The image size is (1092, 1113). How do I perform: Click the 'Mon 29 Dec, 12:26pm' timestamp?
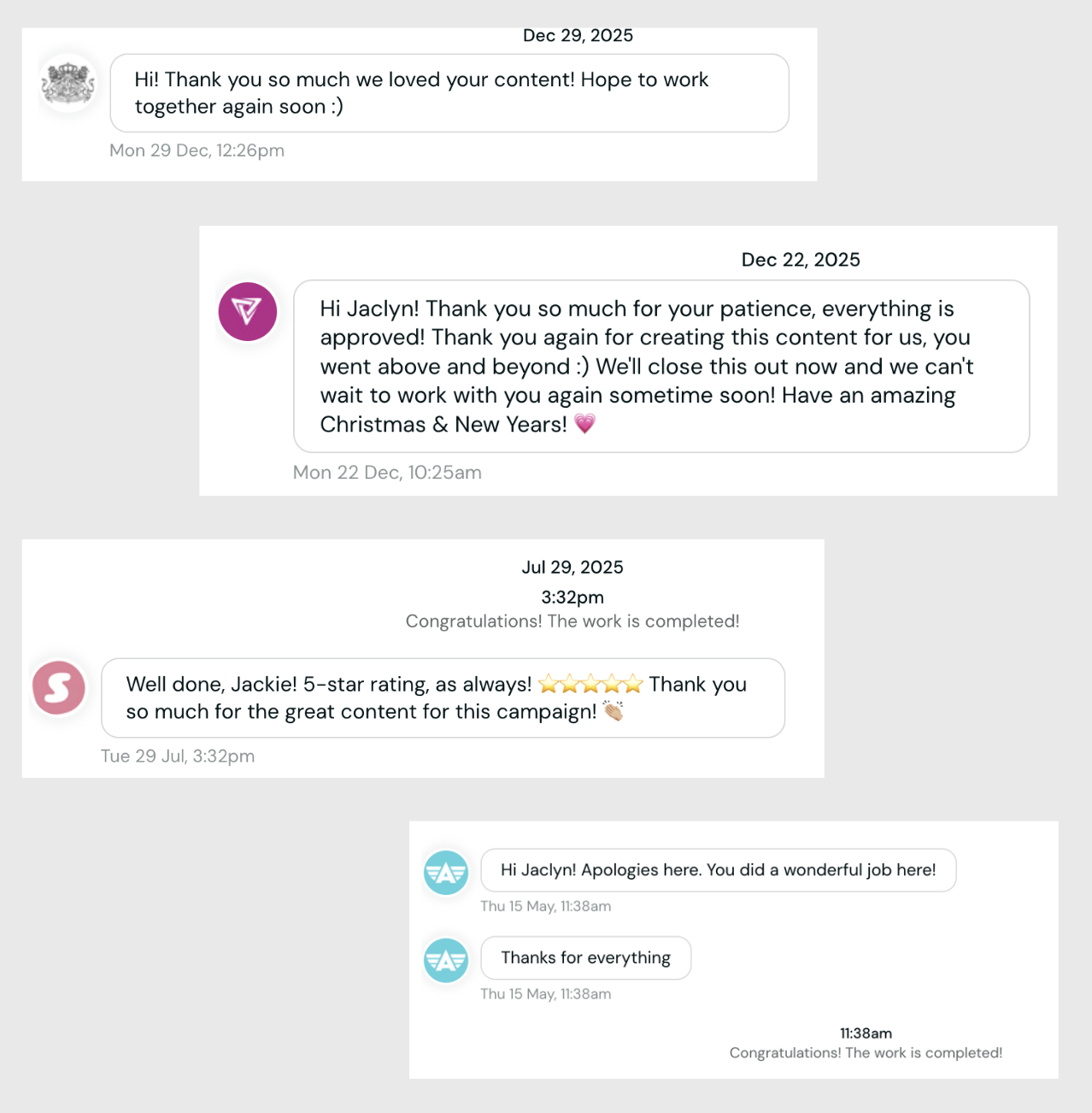click(197, 150)
